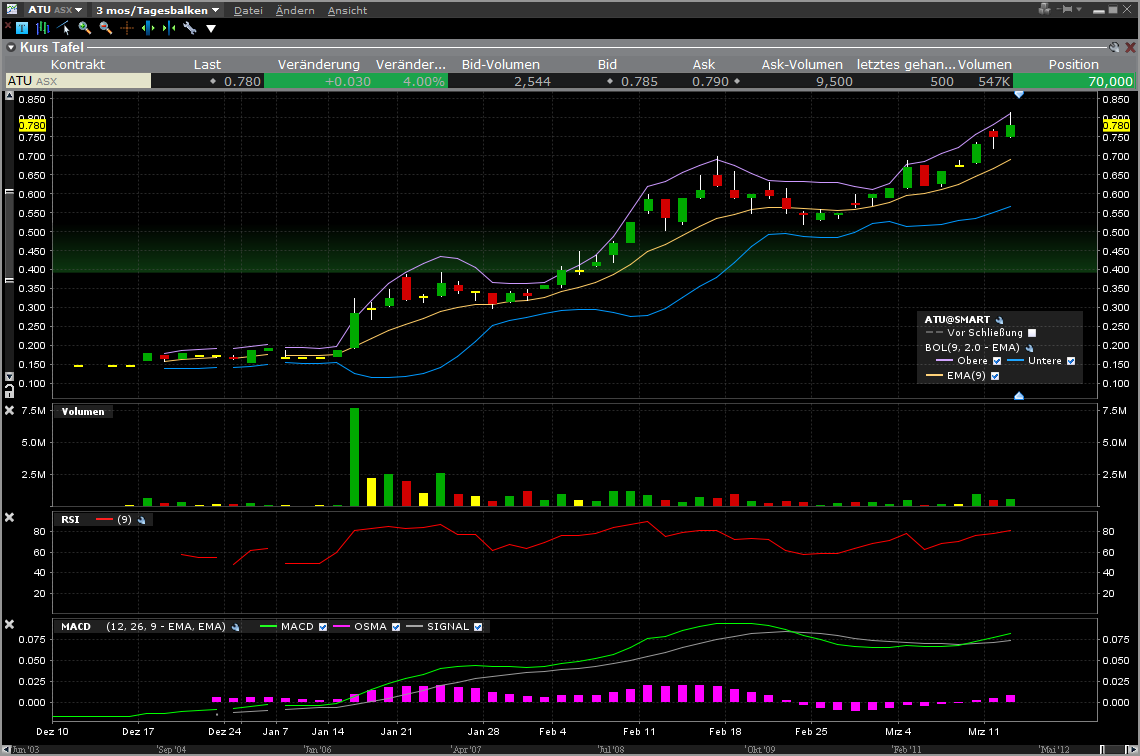
Task: Open chart settings with the toolbar wrench
Action: coord(189,28)
